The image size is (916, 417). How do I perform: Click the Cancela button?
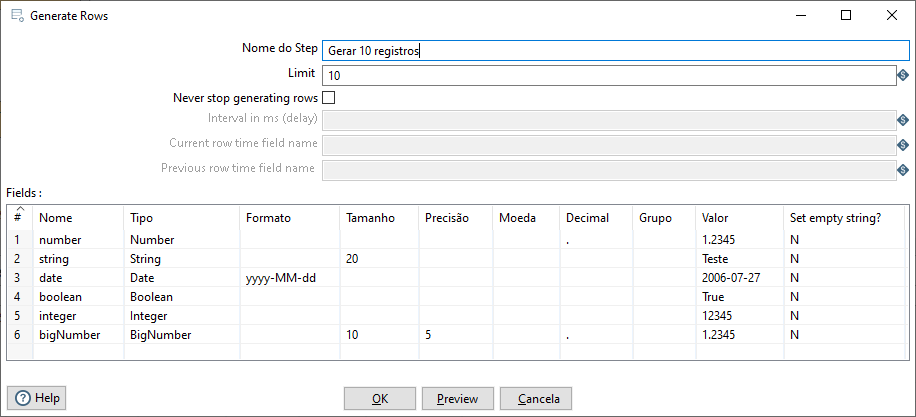coord(536,399)
